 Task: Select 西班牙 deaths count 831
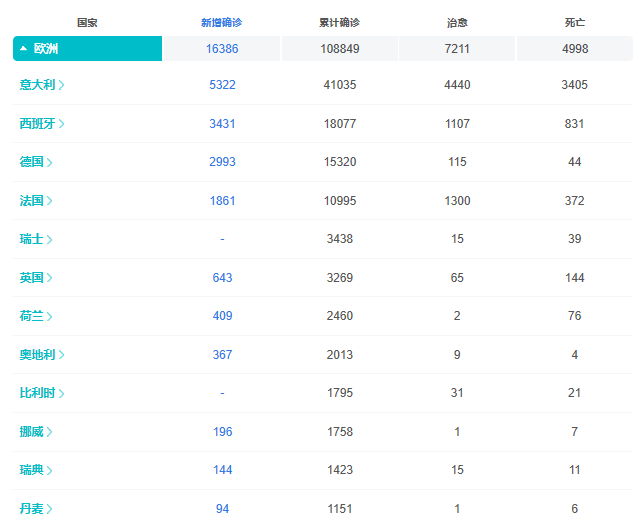click(575, 124)
